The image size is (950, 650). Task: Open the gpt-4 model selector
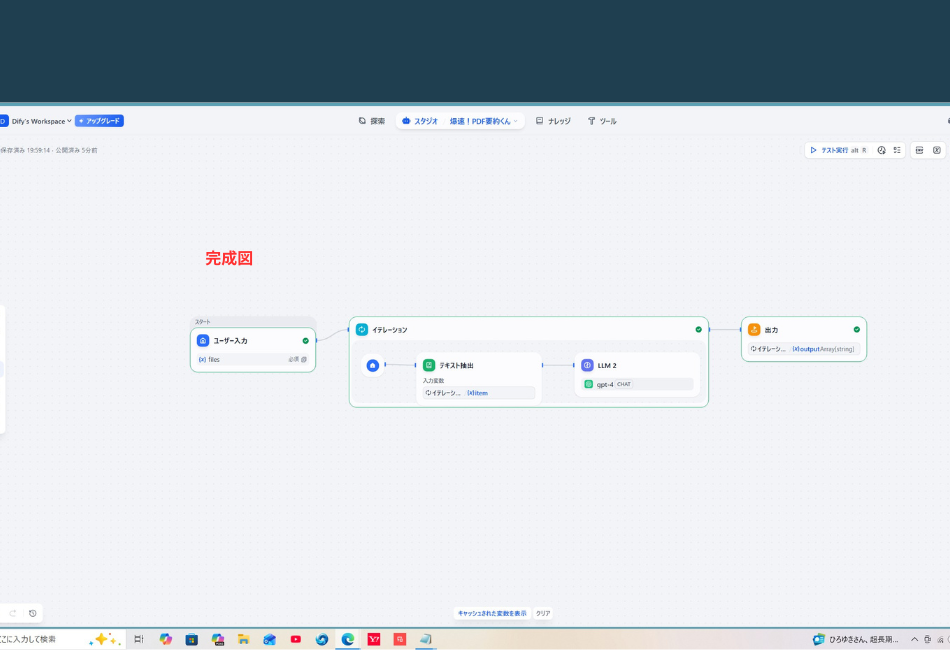607,383
